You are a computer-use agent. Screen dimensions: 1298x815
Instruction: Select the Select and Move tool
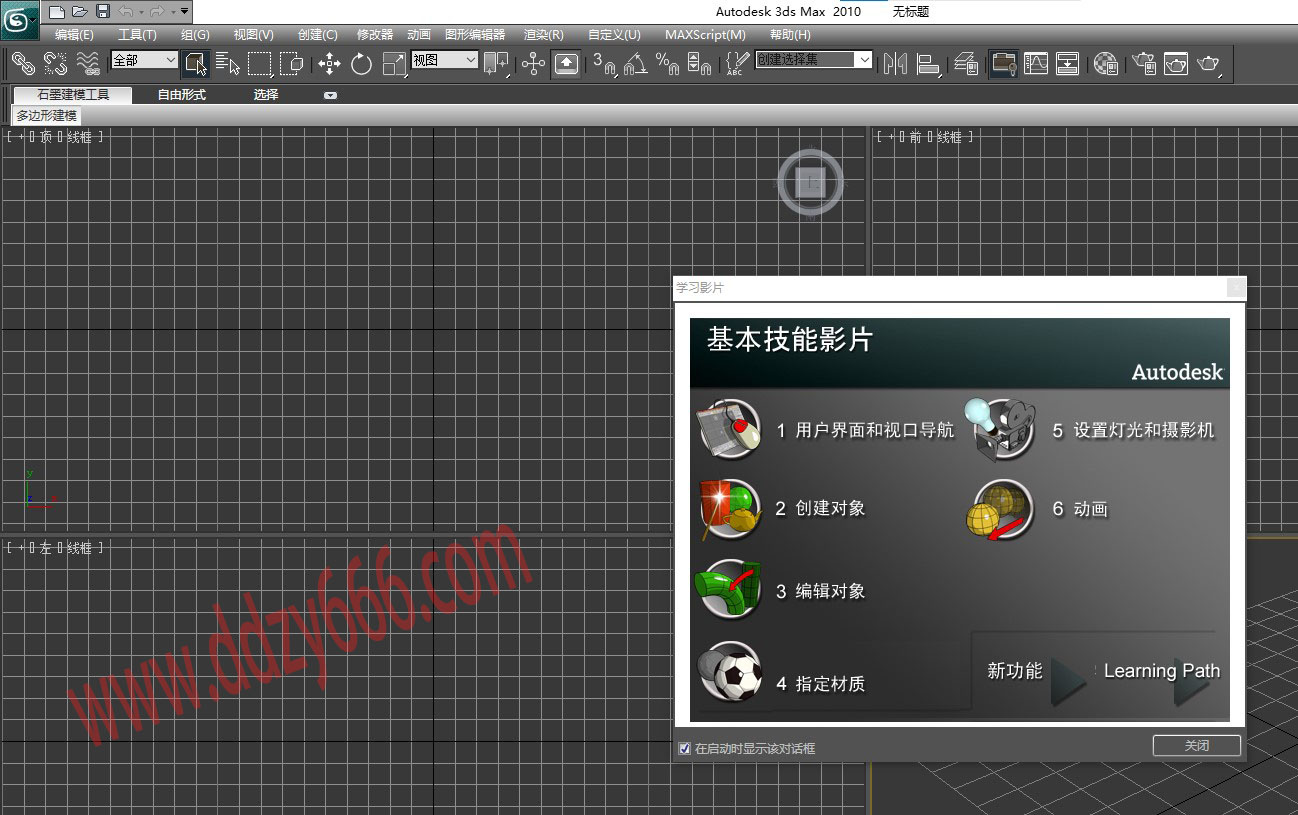[329, 64]
